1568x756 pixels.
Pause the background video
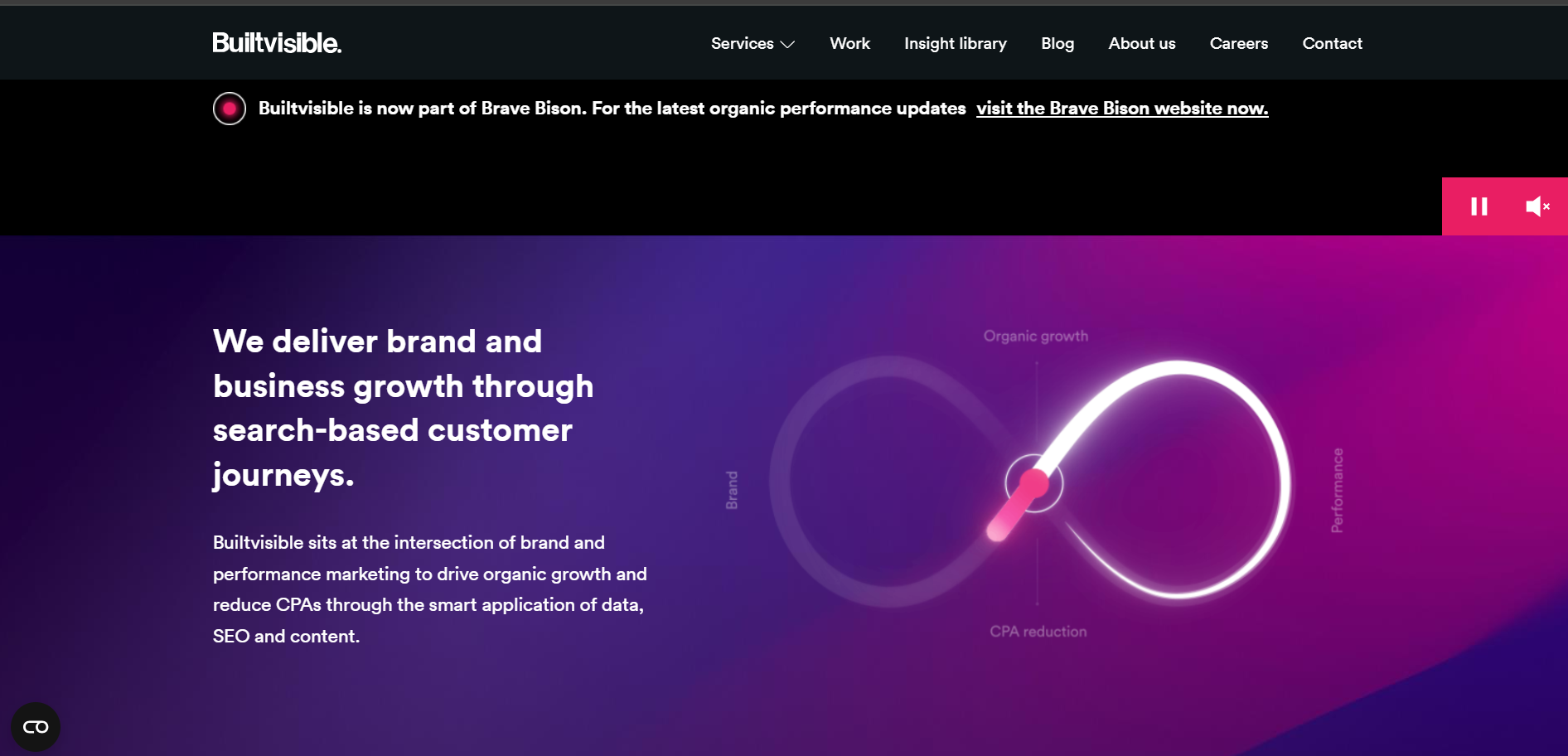[1479, 206]
